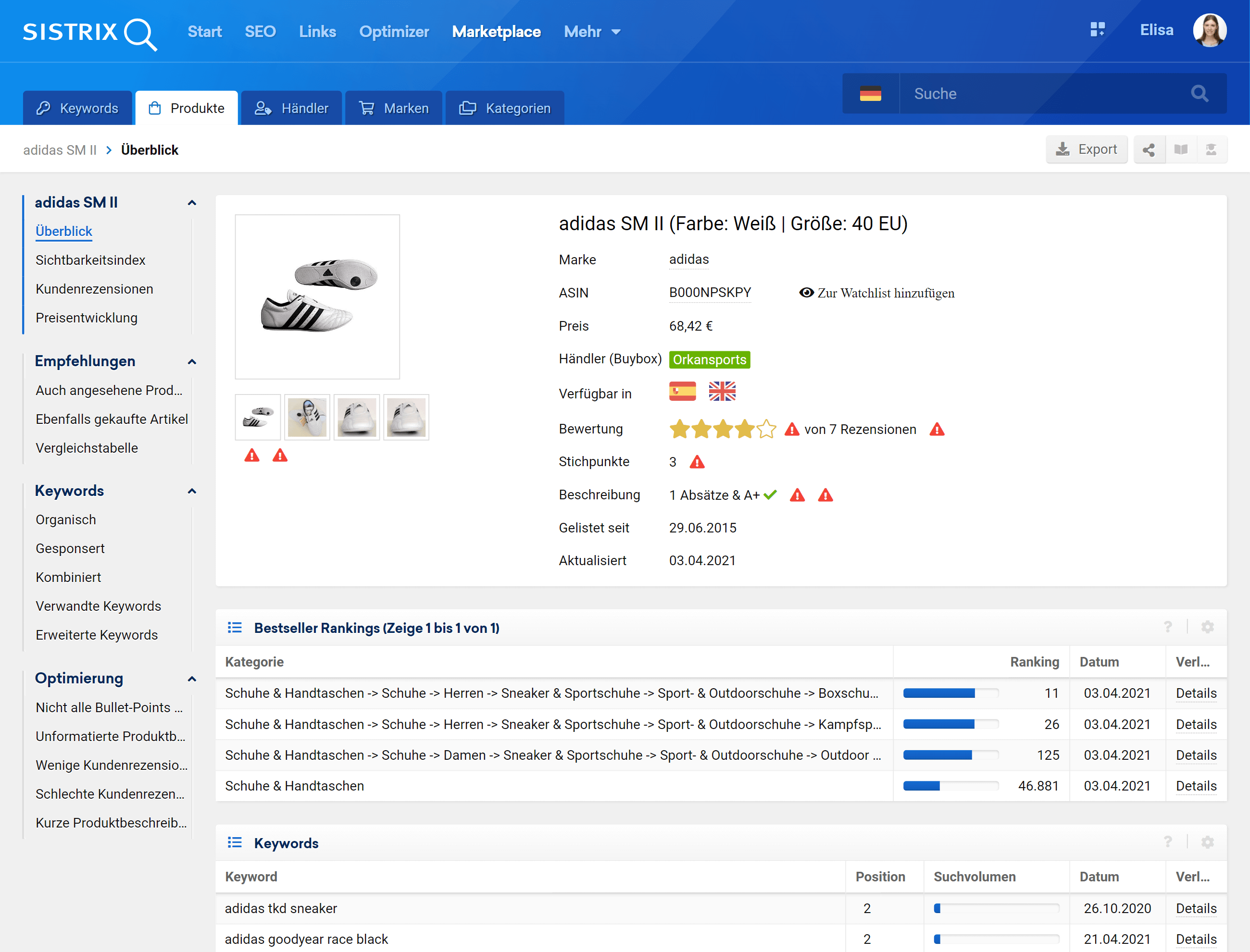The image size is (1250, 952).
Task: Click help question mark in Keywords panel
Action: point(1167,842)
